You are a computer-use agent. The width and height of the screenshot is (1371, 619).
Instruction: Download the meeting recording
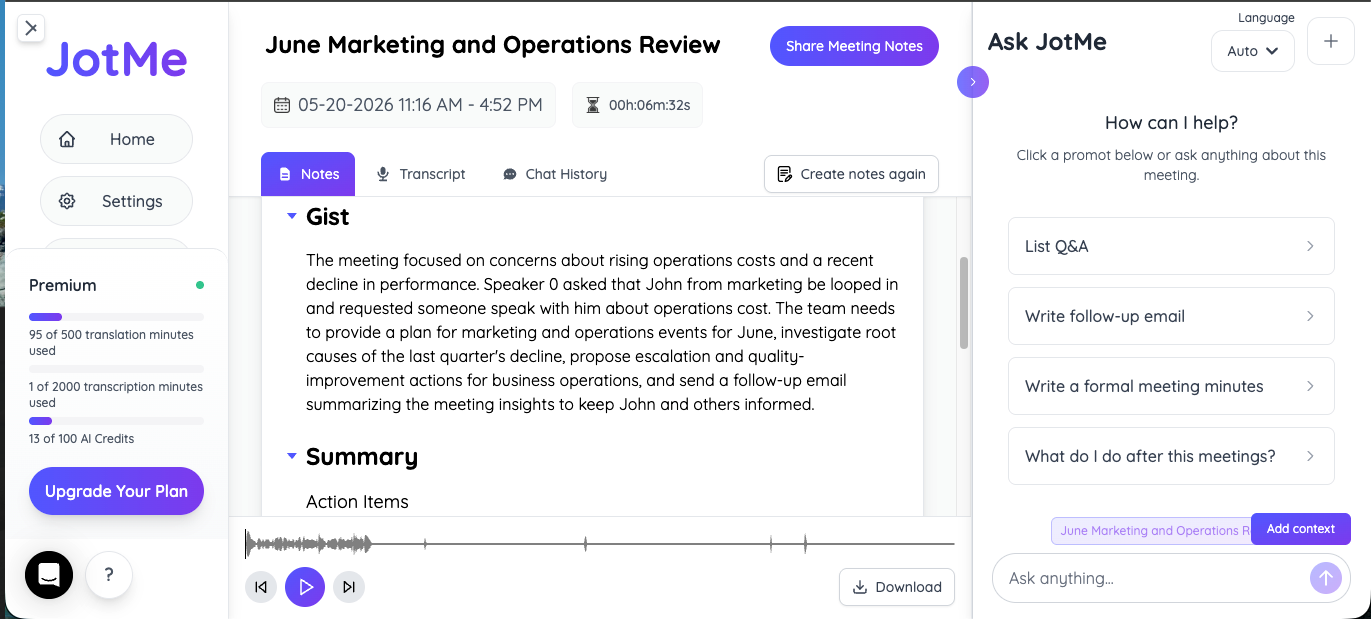pyautogui.click(x=897, y=587)
